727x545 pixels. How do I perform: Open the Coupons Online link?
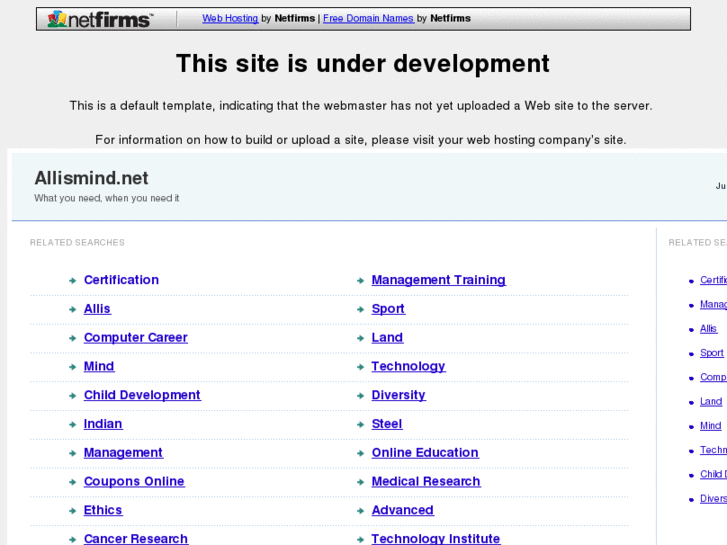[x=134, y=481]
